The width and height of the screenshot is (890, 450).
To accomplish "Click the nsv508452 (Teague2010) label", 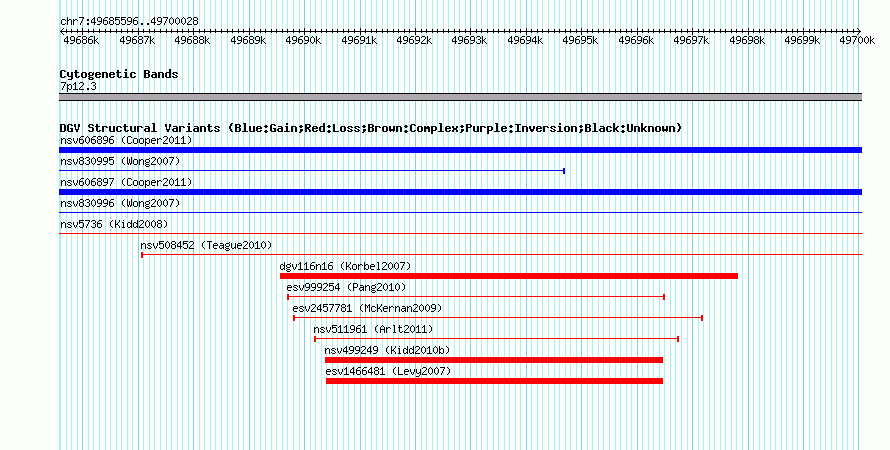I will [x=206, y=245].
